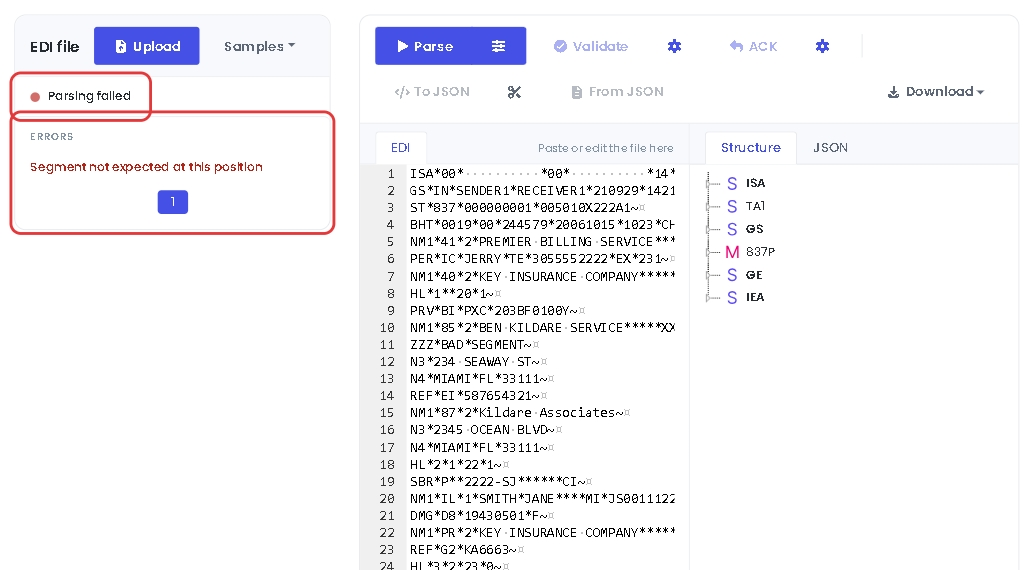Expand the IEA segment node
The image size is (1034, 570).
709,298
